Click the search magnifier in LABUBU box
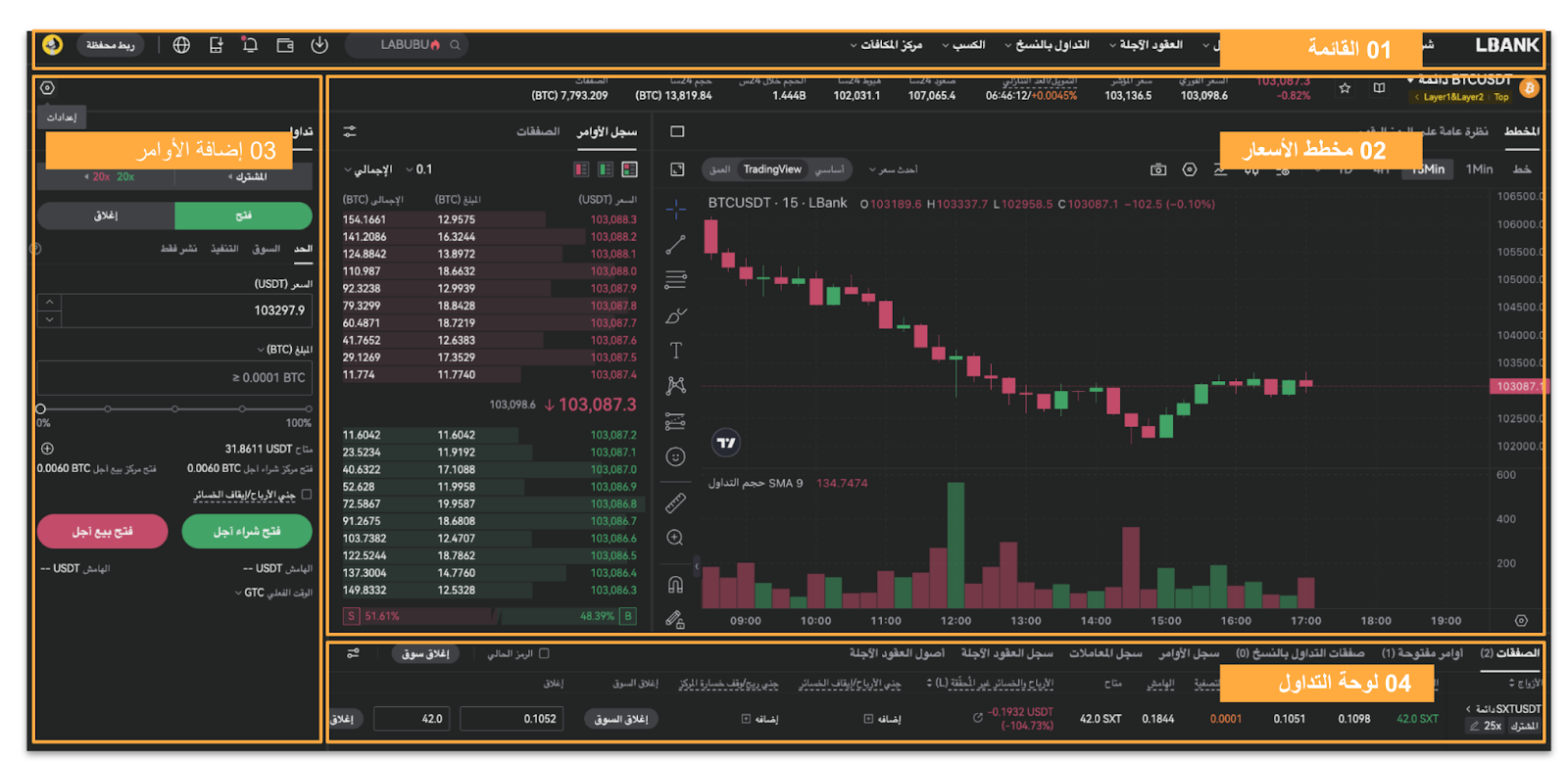1568x762 pixels. pos(455,45)
